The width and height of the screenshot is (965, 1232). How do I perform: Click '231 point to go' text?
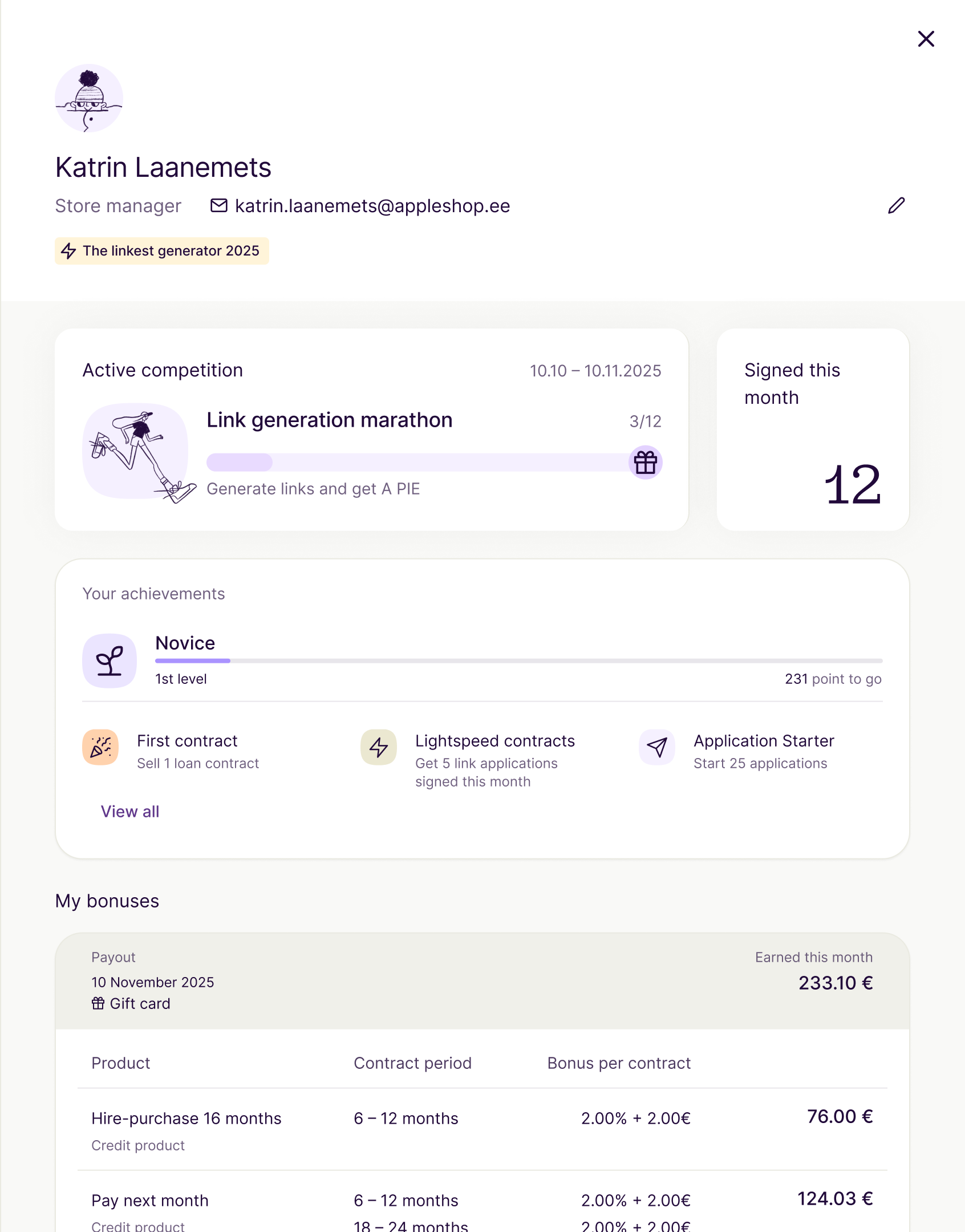[833, 679]
